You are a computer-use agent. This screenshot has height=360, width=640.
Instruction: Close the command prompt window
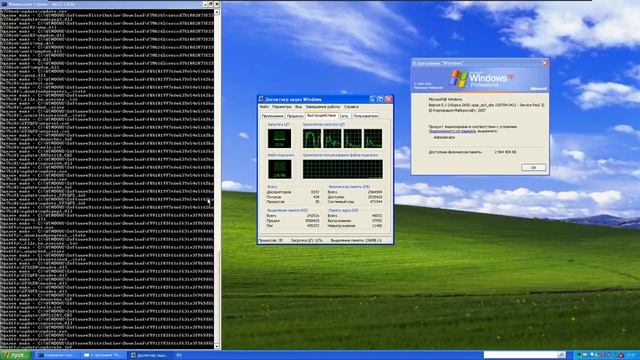coord(217,4)
